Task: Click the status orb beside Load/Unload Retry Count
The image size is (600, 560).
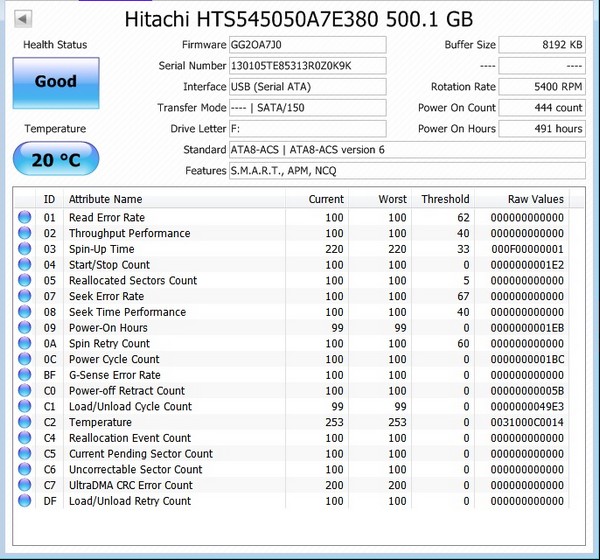Action: pyautogui.click(x=25, y=501)
